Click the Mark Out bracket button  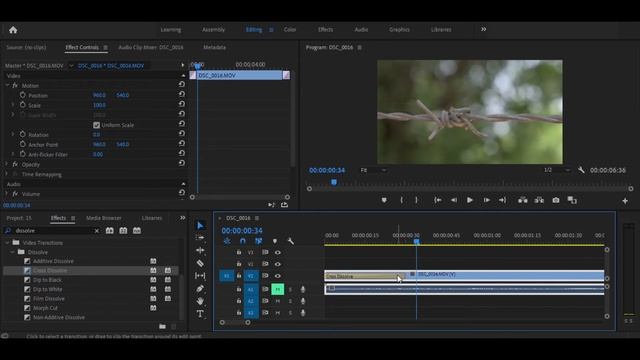(416, 200)
